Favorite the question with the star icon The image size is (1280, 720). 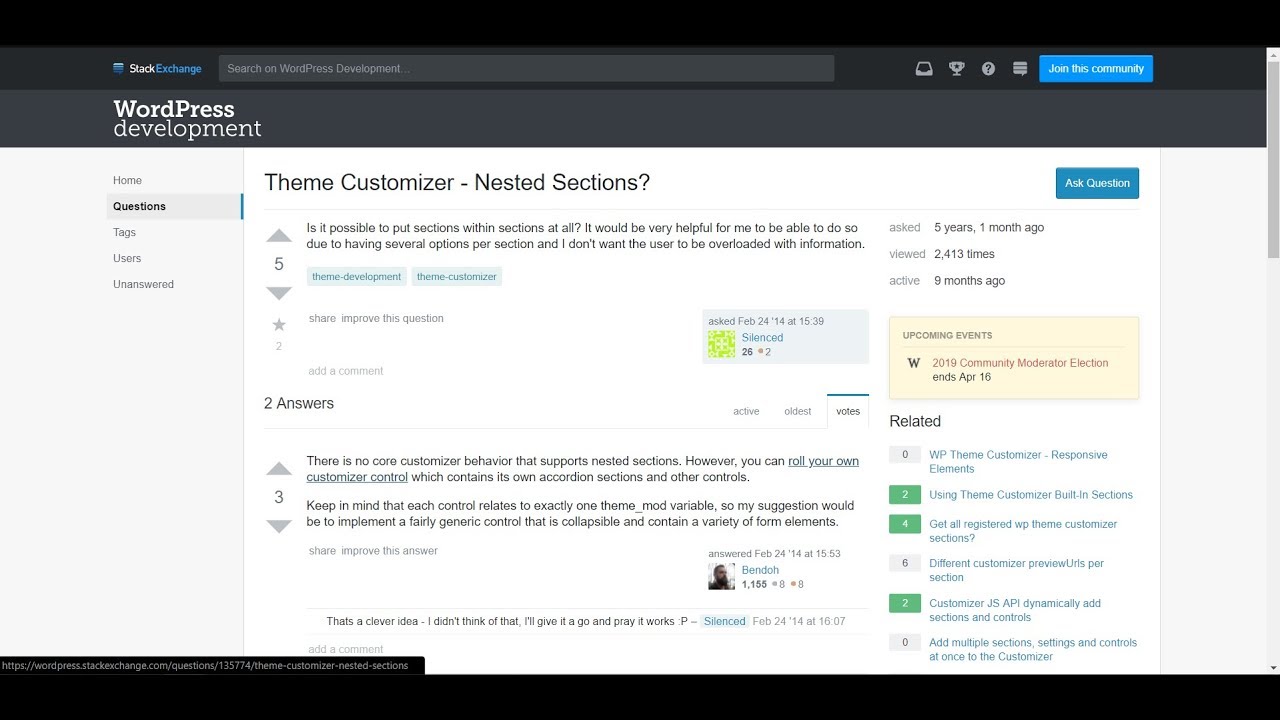(279, 324)
